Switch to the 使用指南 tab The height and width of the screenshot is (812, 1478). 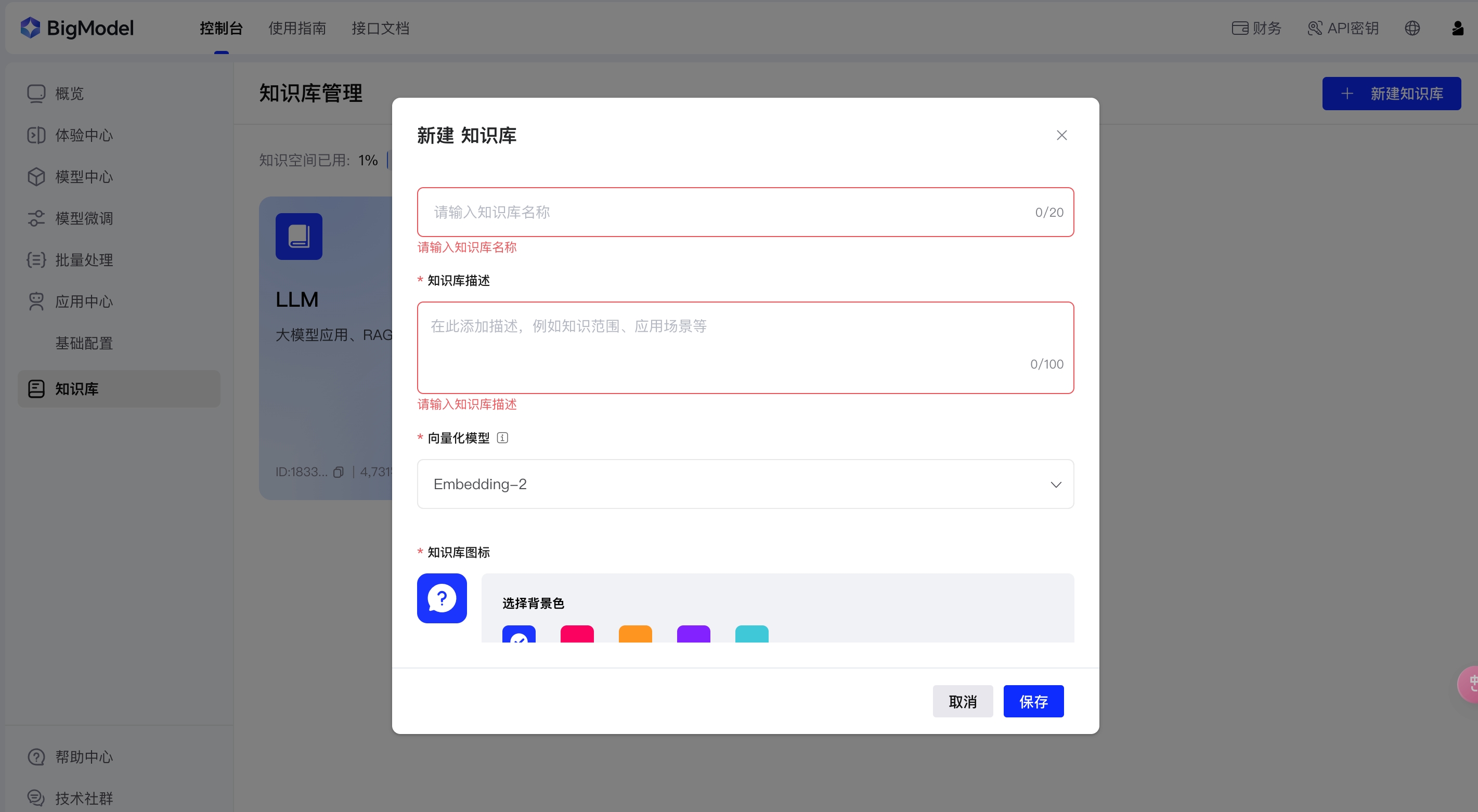point(297,28)
